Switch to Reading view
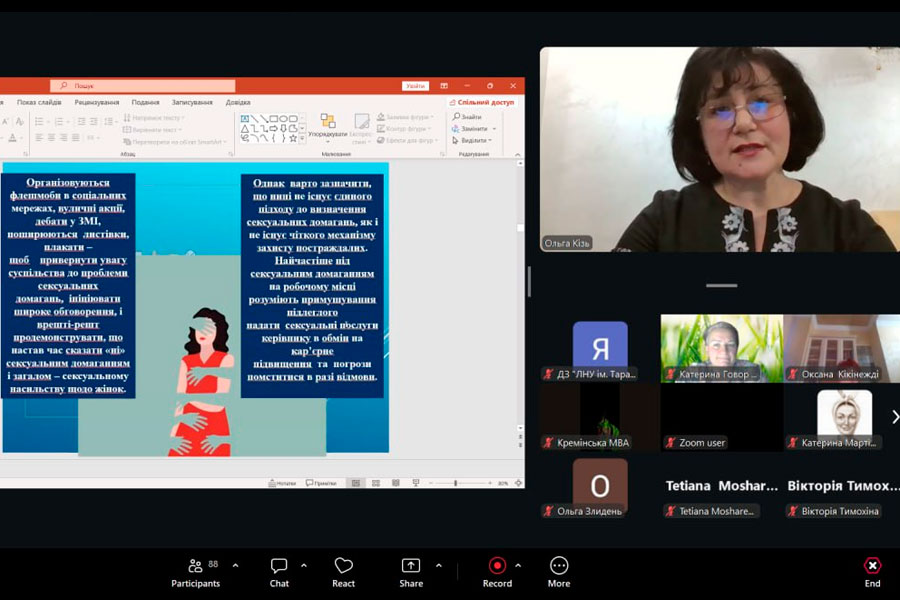 [396, 483]
